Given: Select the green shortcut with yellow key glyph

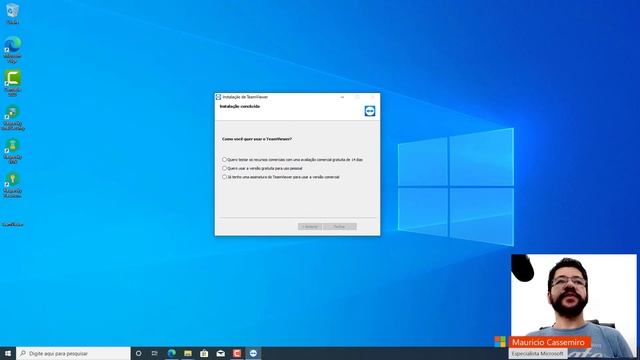Looking at the screenshot, I should point(13,184).
